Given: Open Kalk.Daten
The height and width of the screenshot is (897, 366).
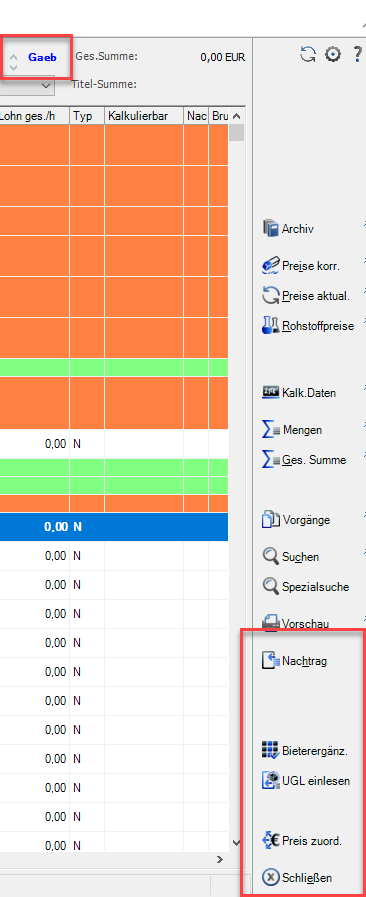Looking at the screenshot, I should [299, 393].
